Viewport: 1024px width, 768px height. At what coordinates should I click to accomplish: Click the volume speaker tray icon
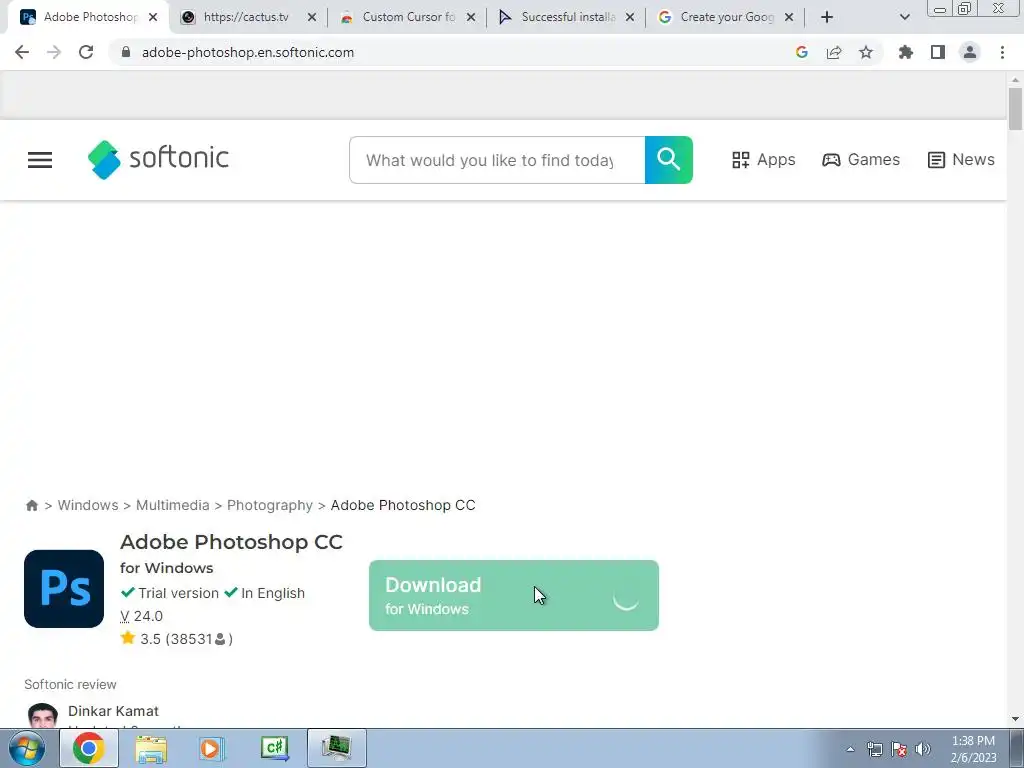click(x=923, y=749)
